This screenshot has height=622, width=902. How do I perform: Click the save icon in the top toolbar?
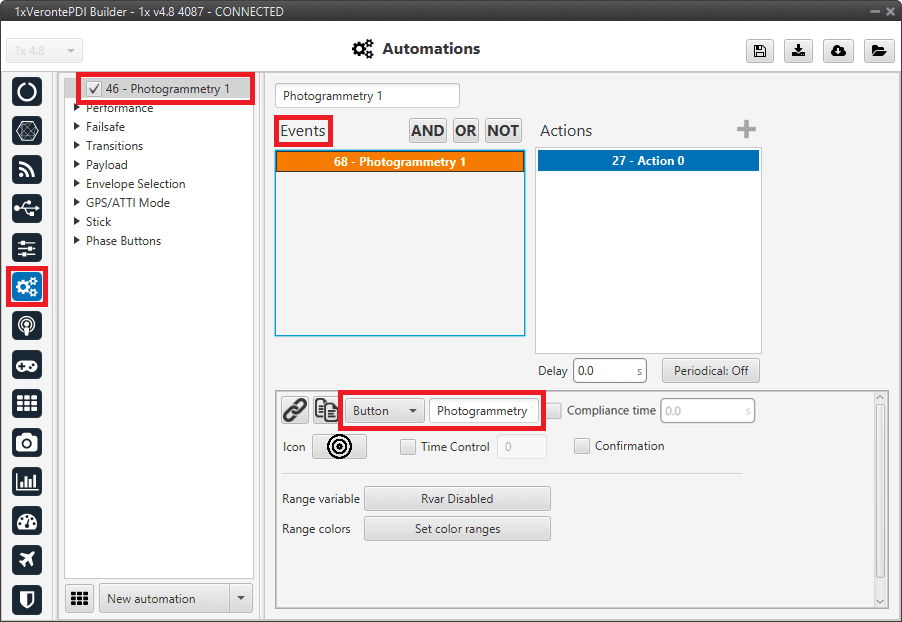(x=760, y=51)
